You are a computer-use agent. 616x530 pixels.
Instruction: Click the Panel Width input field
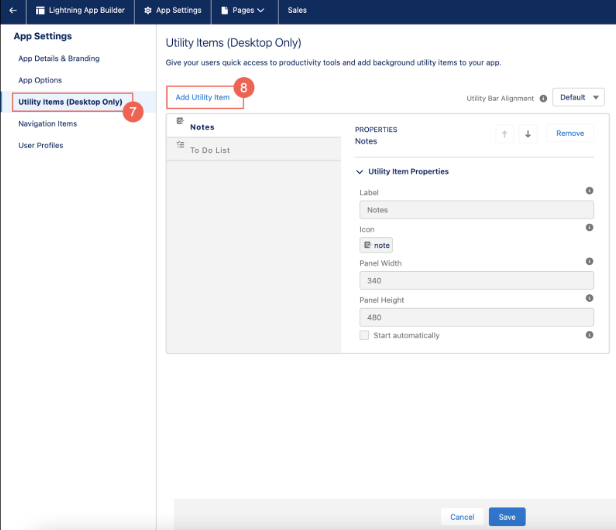coord(477,281)
